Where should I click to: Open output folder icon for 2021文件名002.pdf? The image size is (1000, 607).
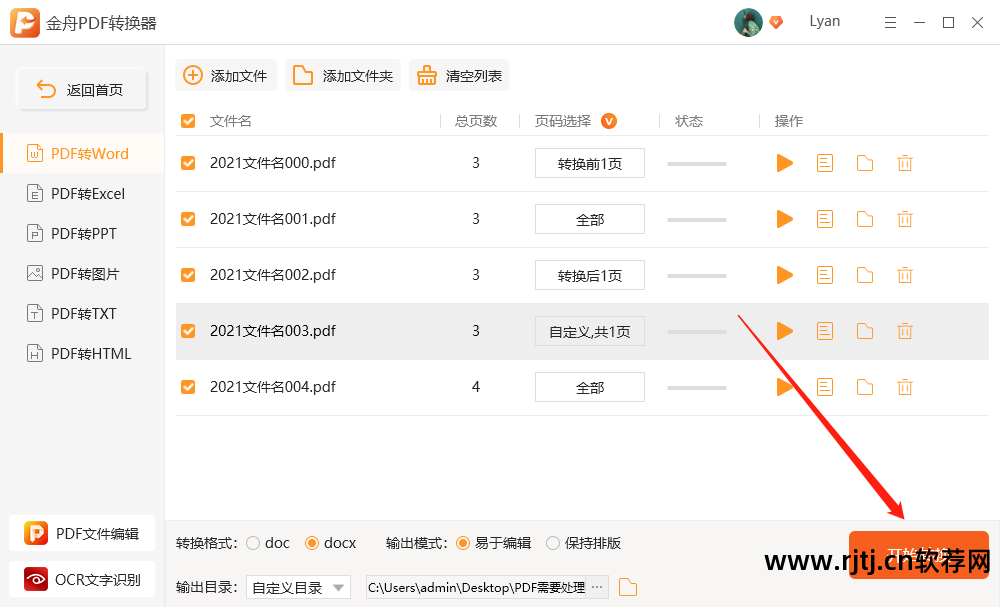(x=864, y=274)
